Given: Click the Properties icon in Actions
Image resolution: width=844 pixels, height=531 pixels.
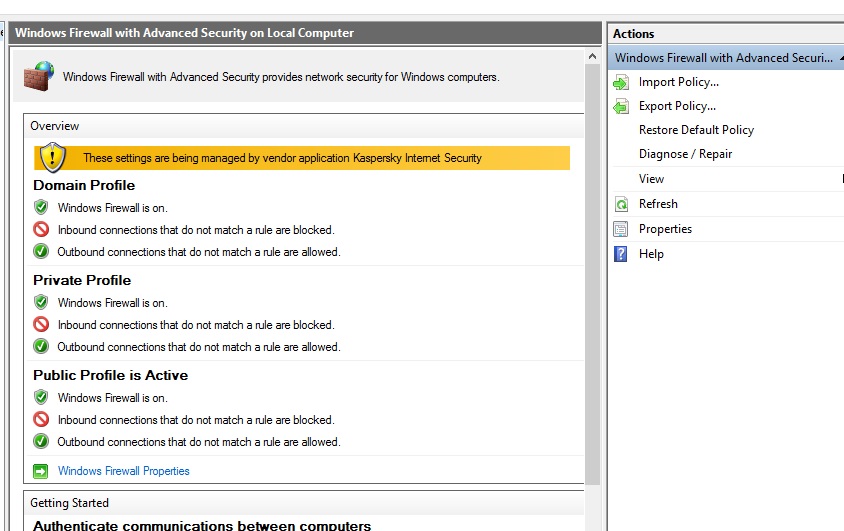Looking at the screenshot, I should [x=621, y=229].
